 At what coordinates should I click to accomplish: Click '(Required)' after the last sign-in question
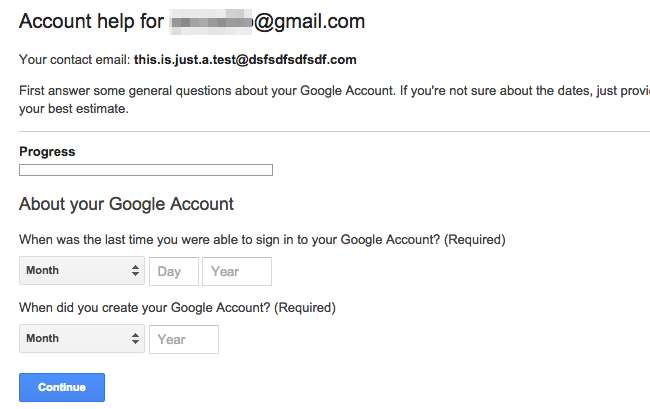click(475, 240)
